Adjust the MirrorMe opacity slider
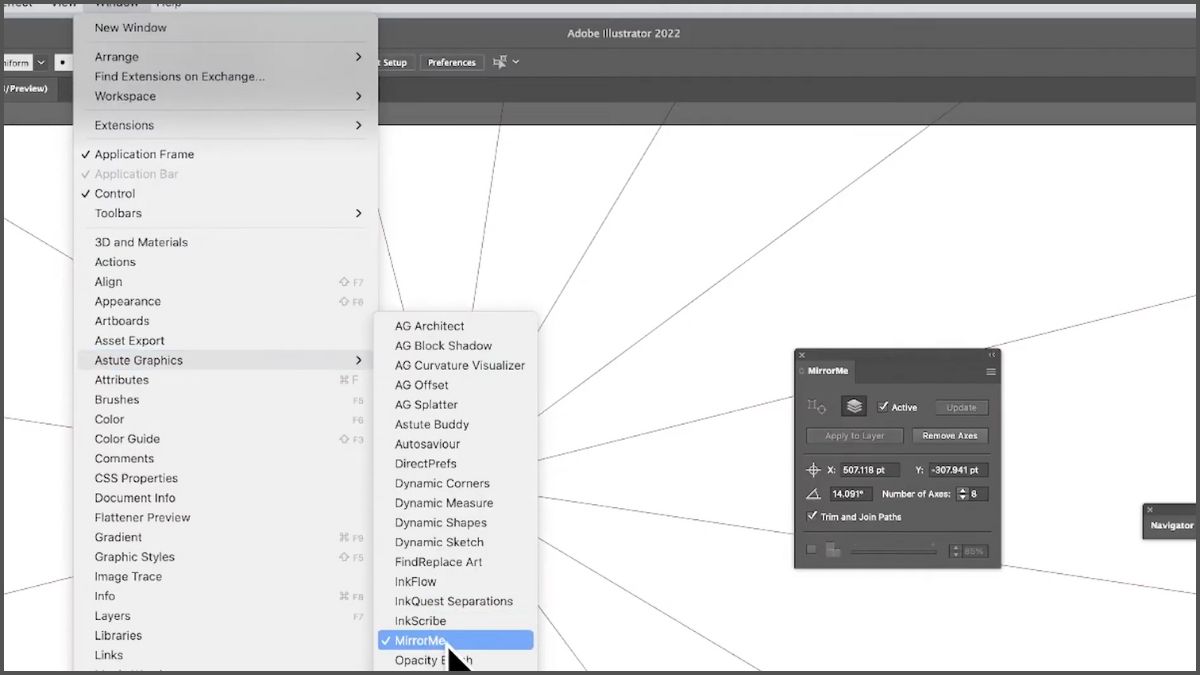Image resolution: width=1200 pixels, height=675 pixels. (x=894, y=550)
